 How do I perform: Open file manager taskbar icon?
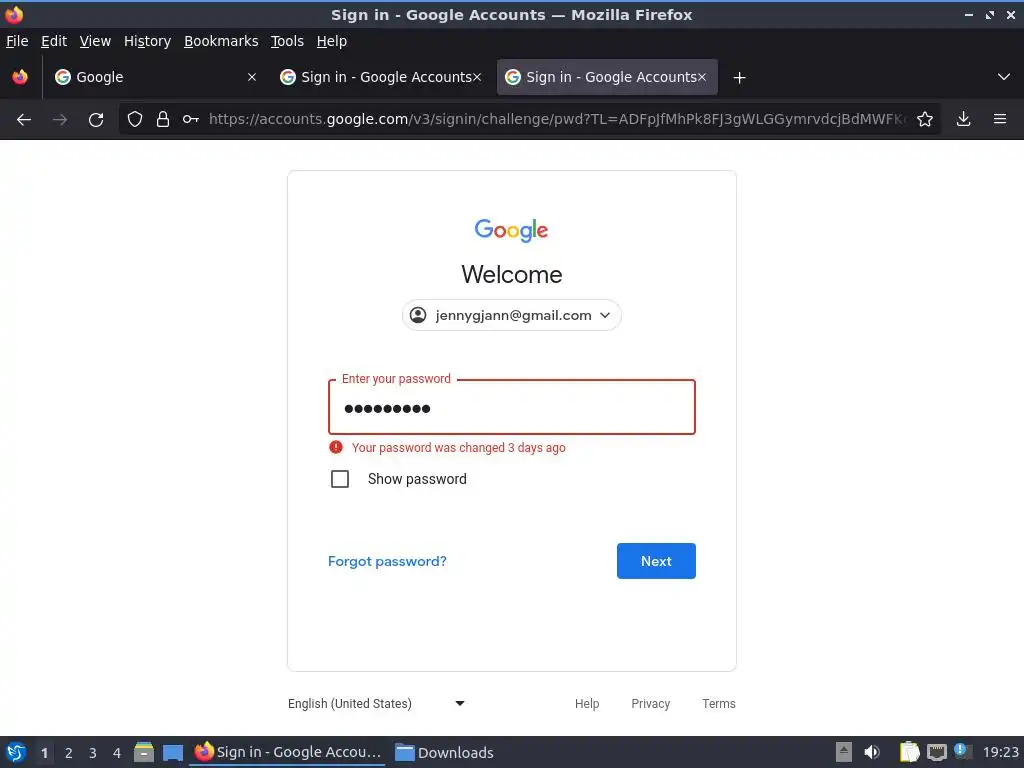(x=144, y=752)
